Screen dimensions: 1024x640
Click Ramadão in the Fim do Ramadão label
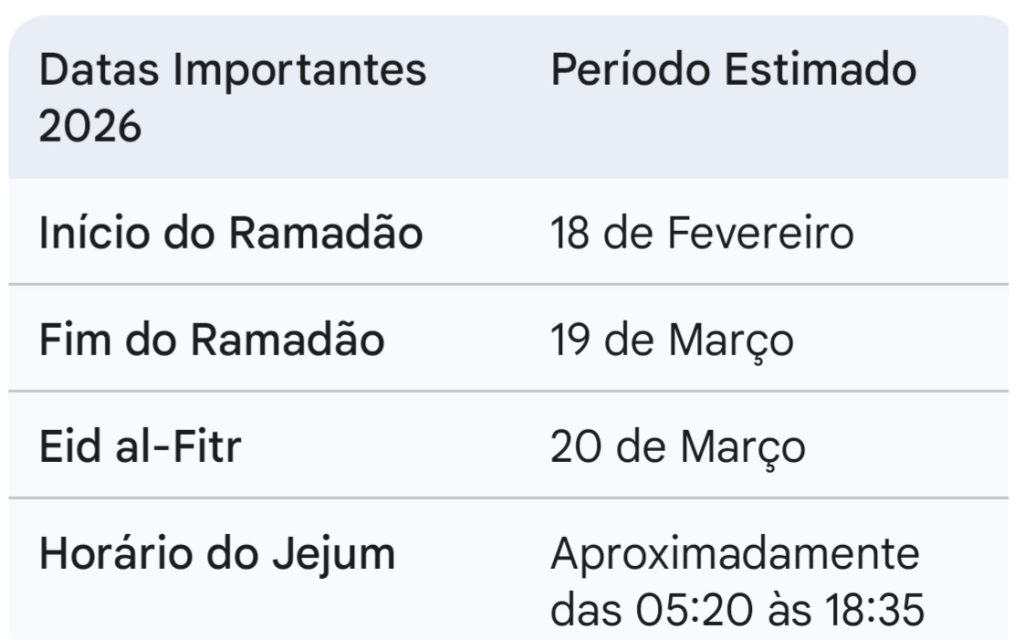pos(287,340)
